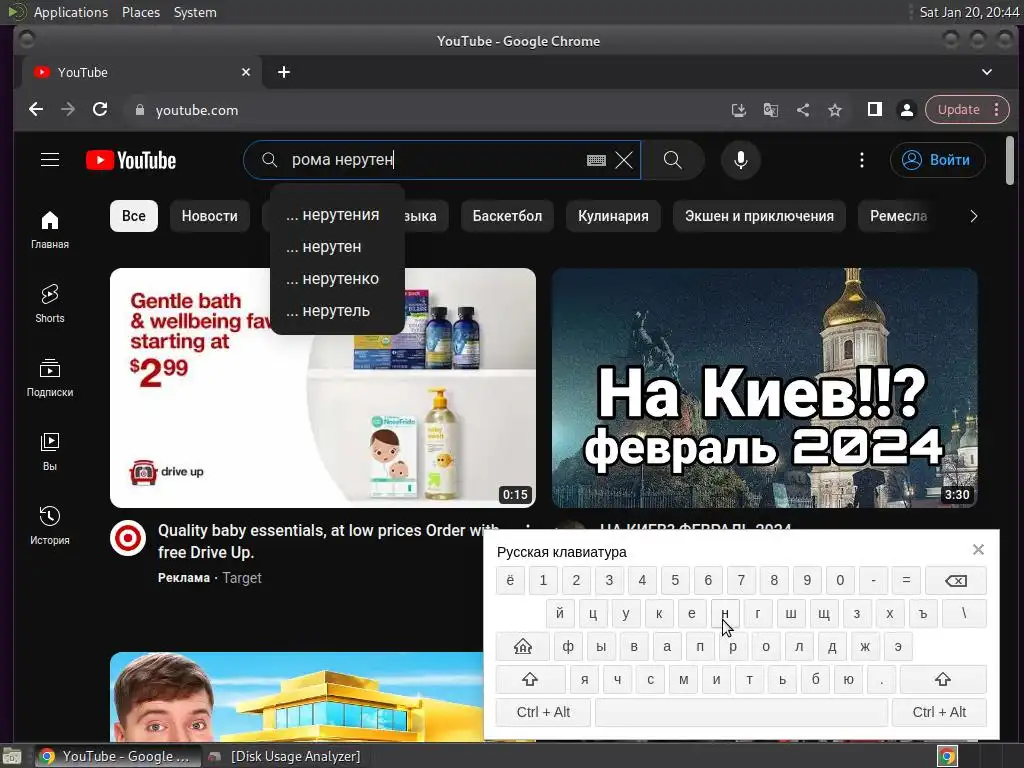This screenshot has width=1024, height=768.
Task: Select Экшен и приключения chip
Action: pyautogui.click(x=760, y=216)
